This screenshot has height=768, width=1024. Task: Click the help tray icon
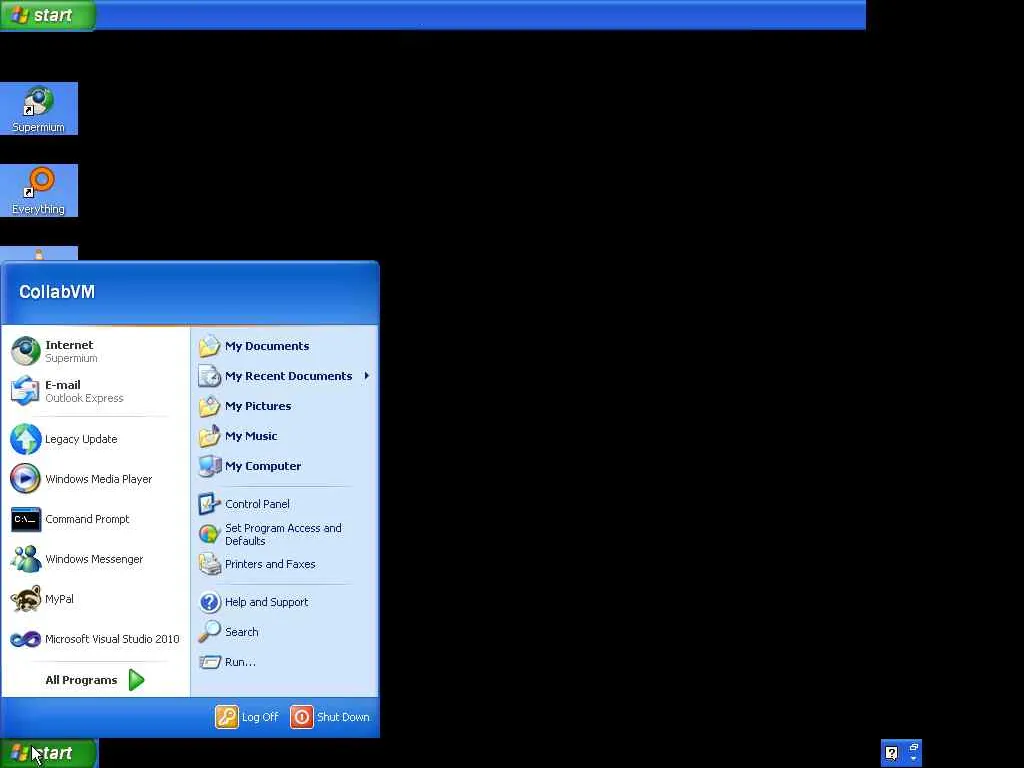point(891,752)
